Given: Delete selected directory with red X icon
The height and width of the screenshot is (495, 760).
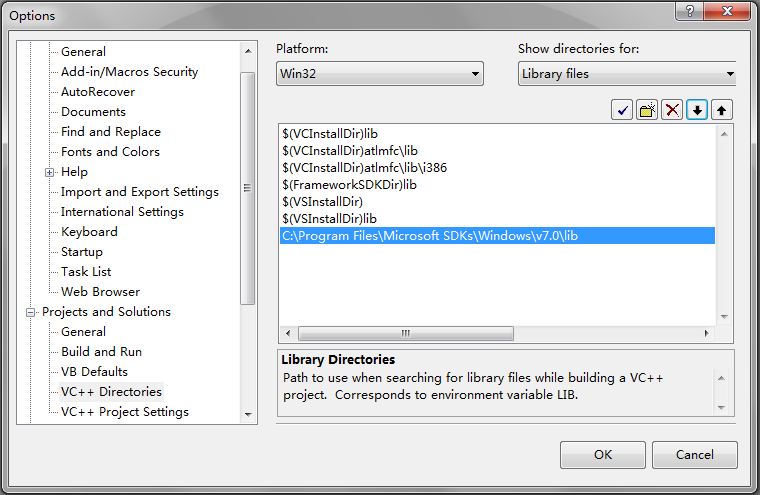Looking at the screenshot, I should (x=672, y=110).
